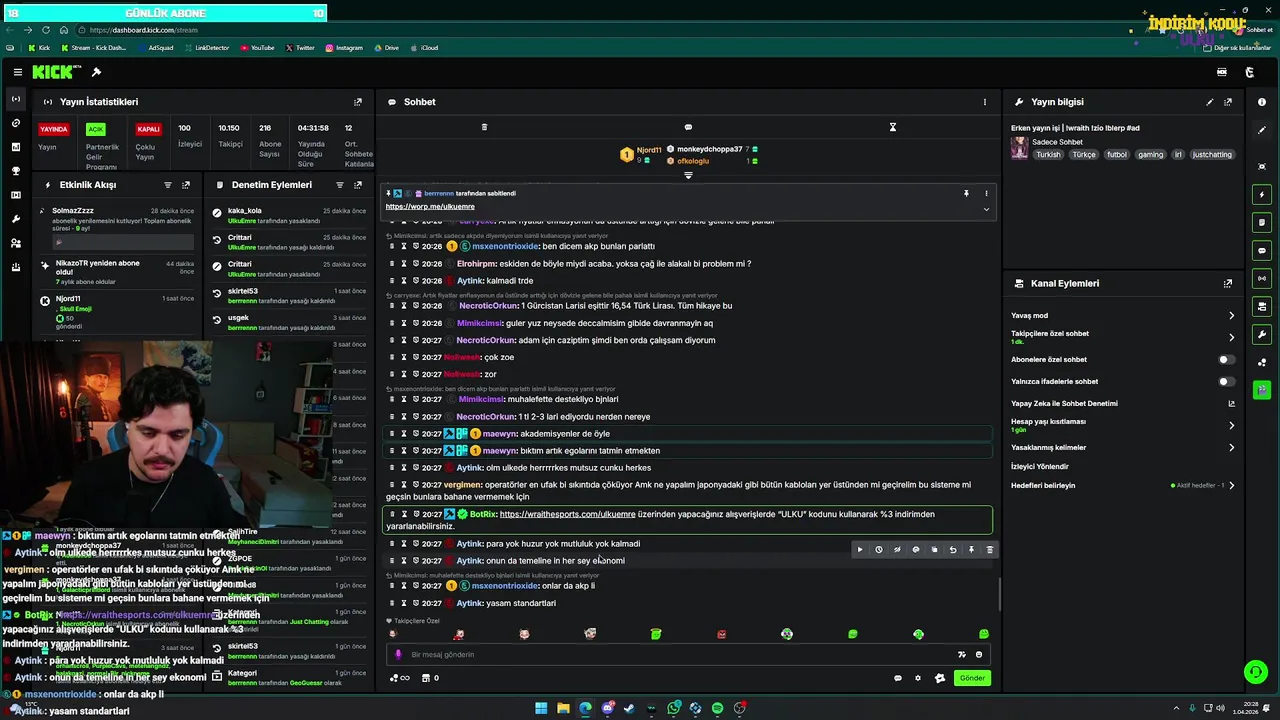Filter the Etkinlik Akışı feed
The height and width of the screenshot is (720, 1280).
click(x=168, y=185)
